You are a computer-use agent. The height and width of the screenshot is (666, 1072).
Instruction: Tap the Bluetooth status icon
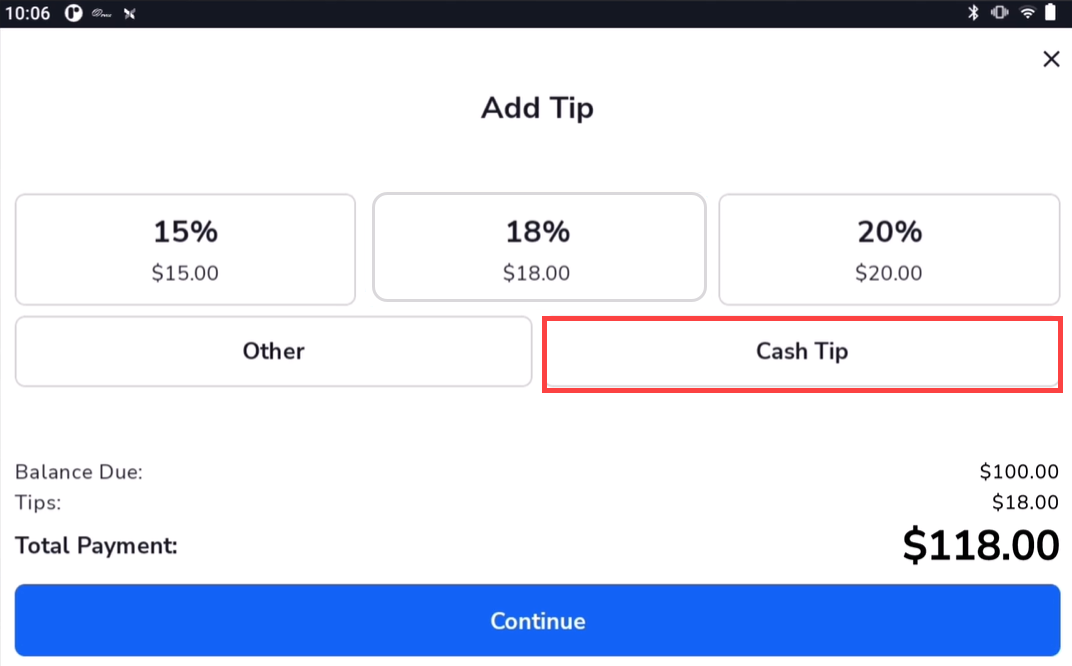click(x=972, y=13)
